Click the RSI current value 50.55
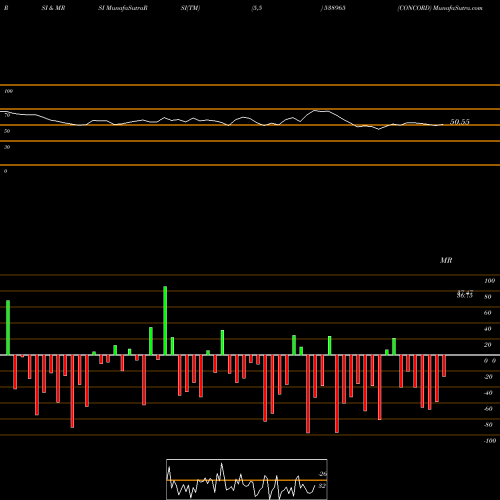The height and width of the screenshot is (500, 500). (x=460, y=122)
